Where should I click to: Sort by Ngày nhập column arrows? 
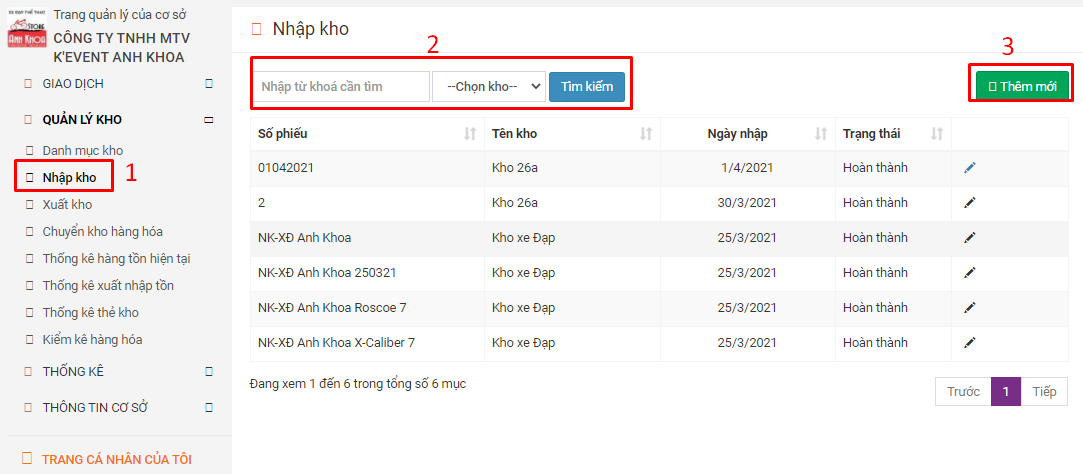point(821,134)
